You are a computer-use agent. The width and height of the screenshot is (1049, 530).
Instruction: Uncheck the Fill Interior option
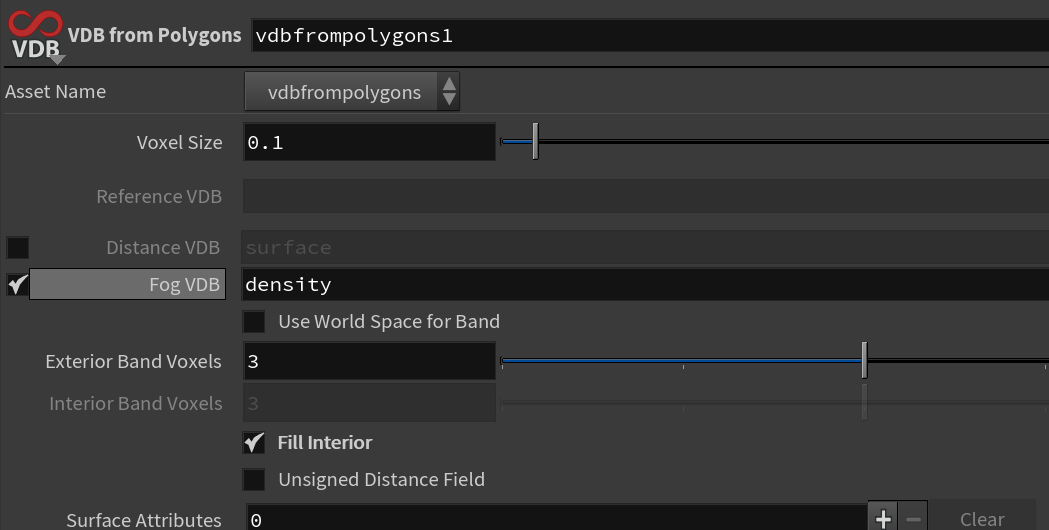pyautogui.click(x=254, y=442)
